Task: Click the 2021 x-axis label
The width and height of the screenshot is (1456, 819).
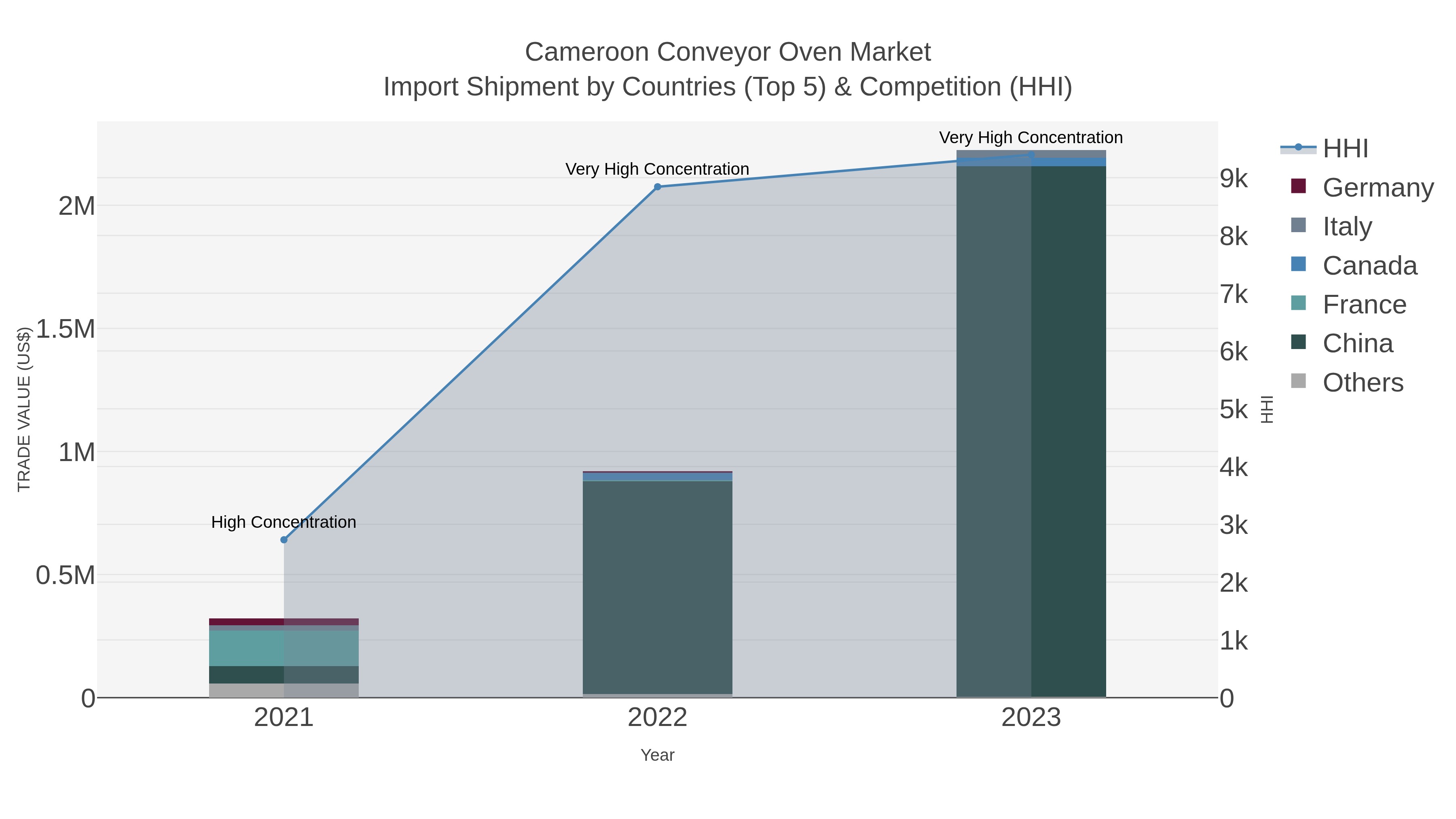Action: pyautogui.click(x=284, y=717)
